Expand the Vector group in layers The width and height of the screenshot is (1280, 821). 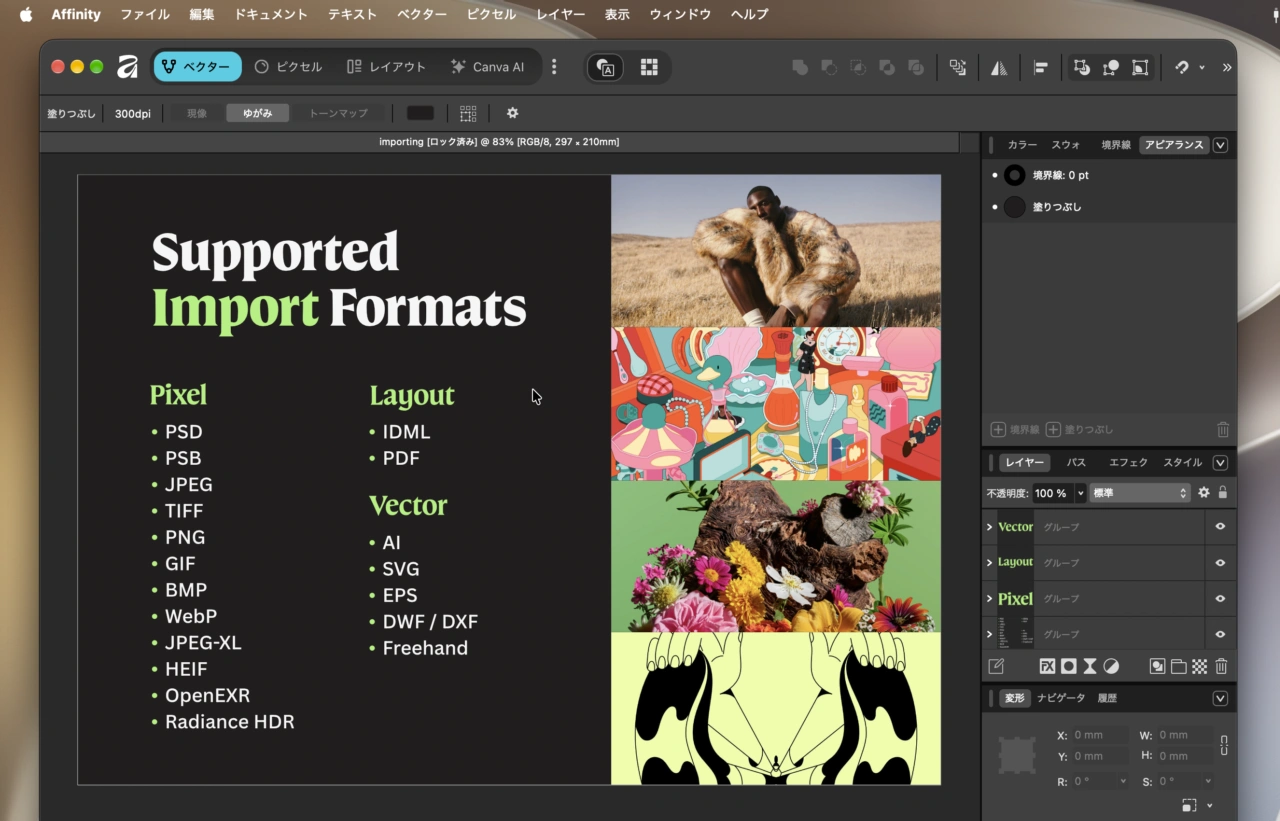(990, 526)
